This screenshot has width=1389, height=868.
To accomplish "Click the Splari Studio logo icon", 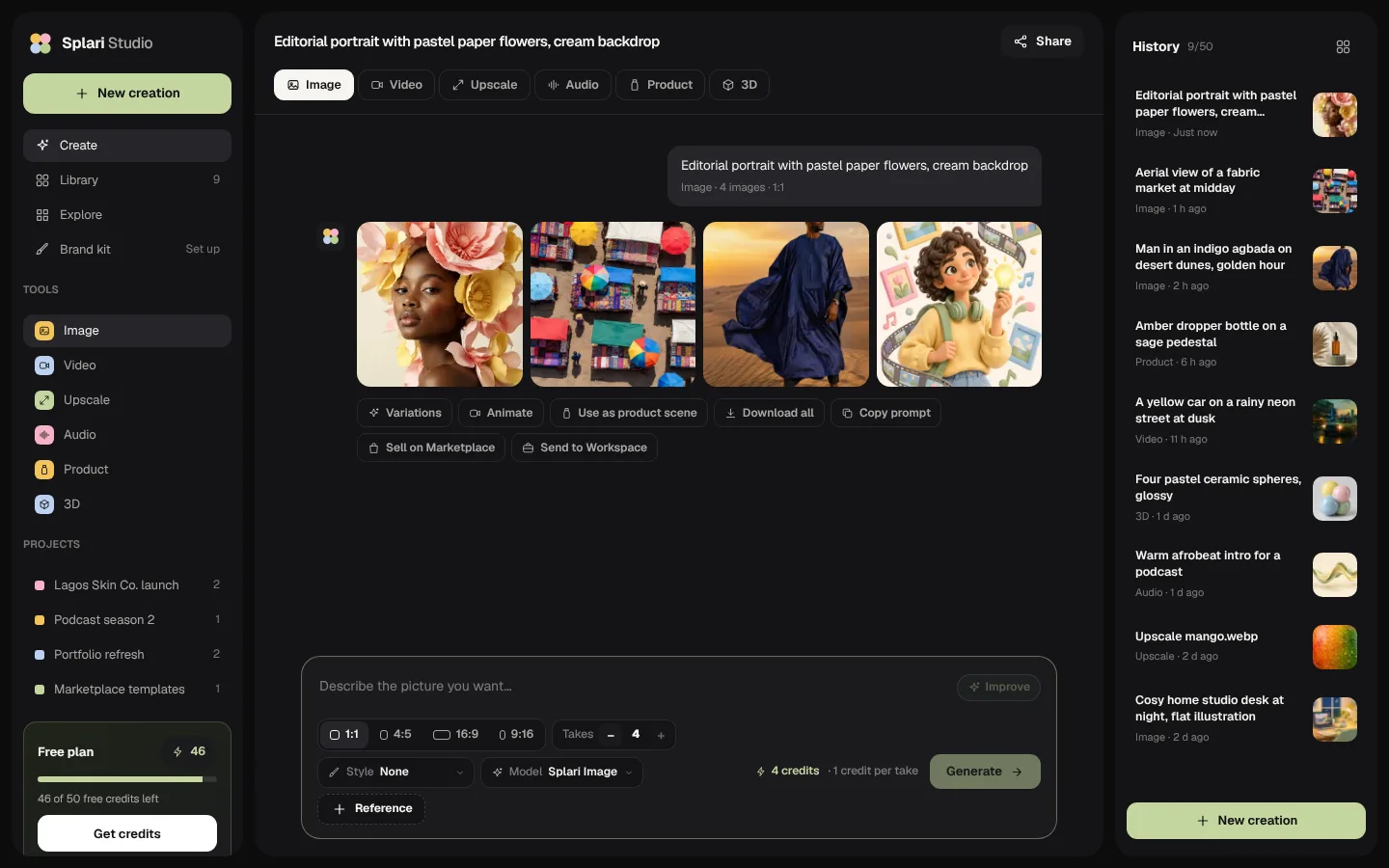I will pyautogui.click(x=41, y=42).
